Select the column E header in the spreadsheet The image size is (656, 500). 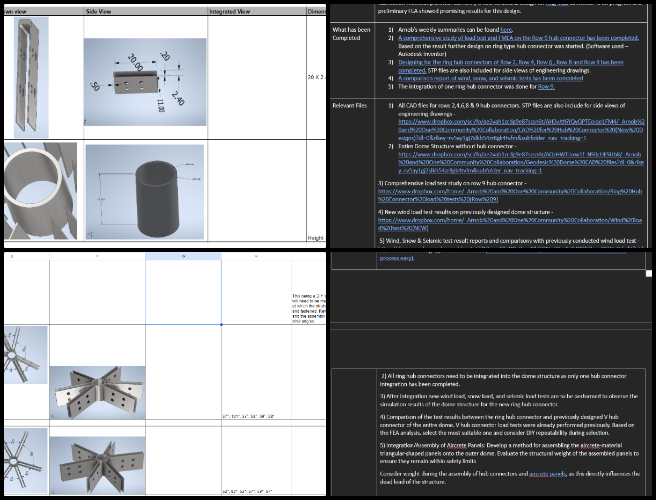tap(26, 256)
